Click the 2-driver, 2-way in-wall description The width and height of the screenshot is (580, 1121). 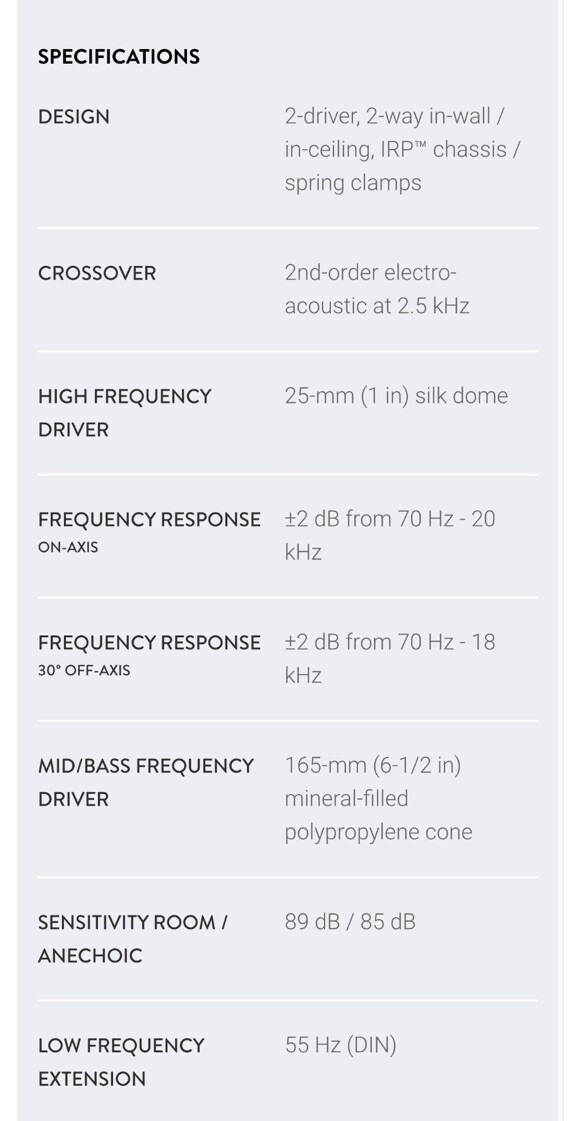[403, 149]
